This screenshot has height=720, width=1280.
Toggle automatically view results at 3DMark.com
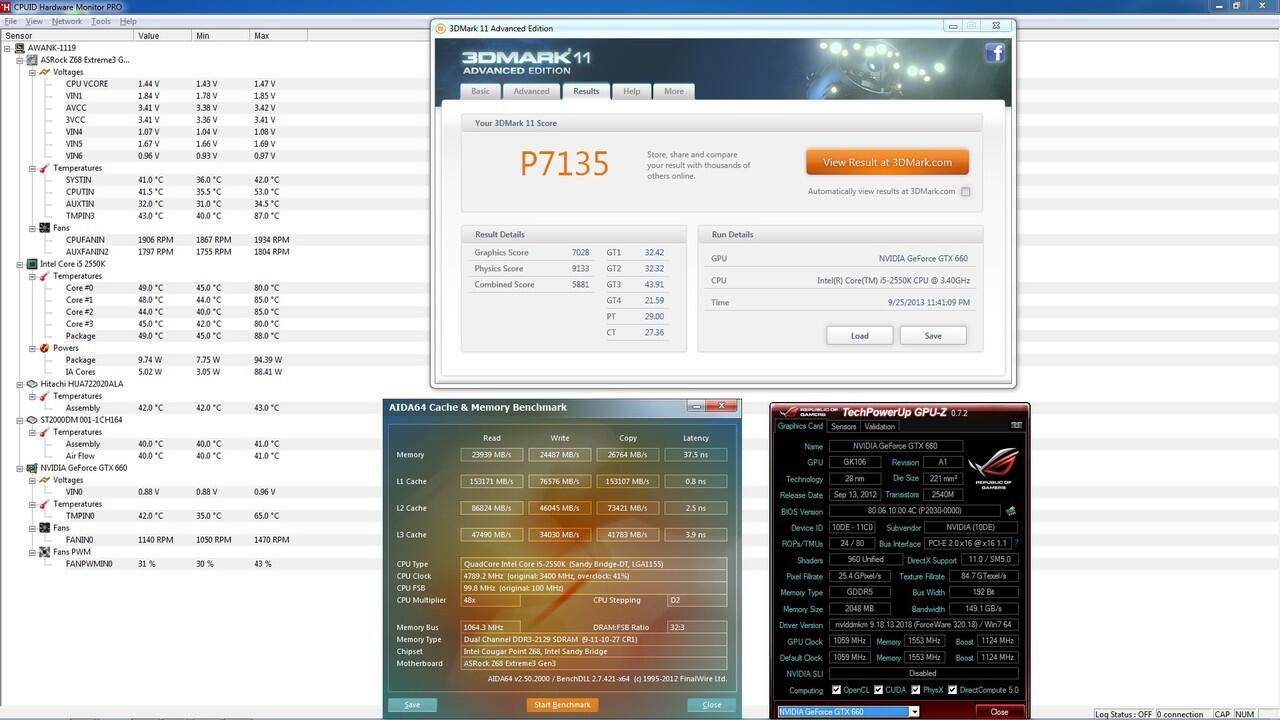point(965,192)
